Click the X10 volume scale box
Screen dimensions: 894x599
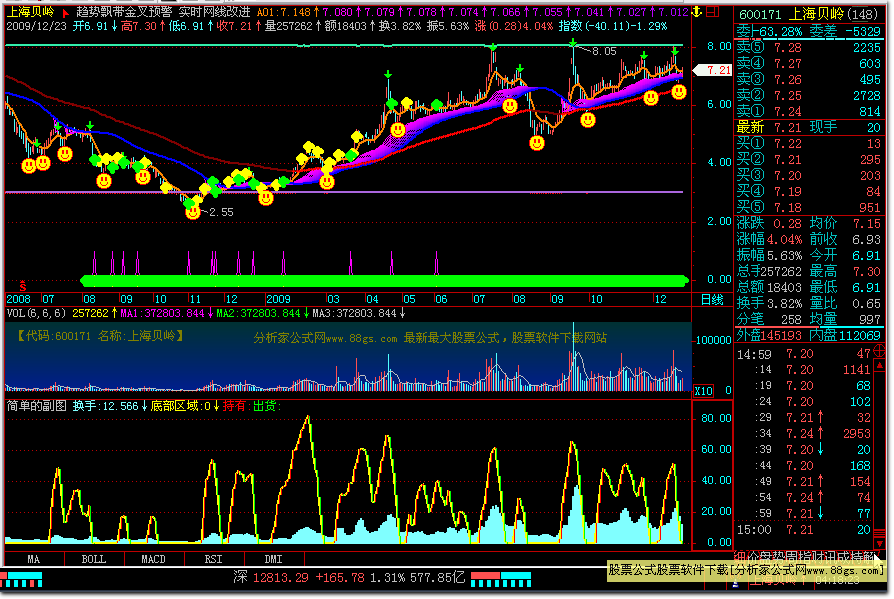pyautogui.click(x=704, y=390)
